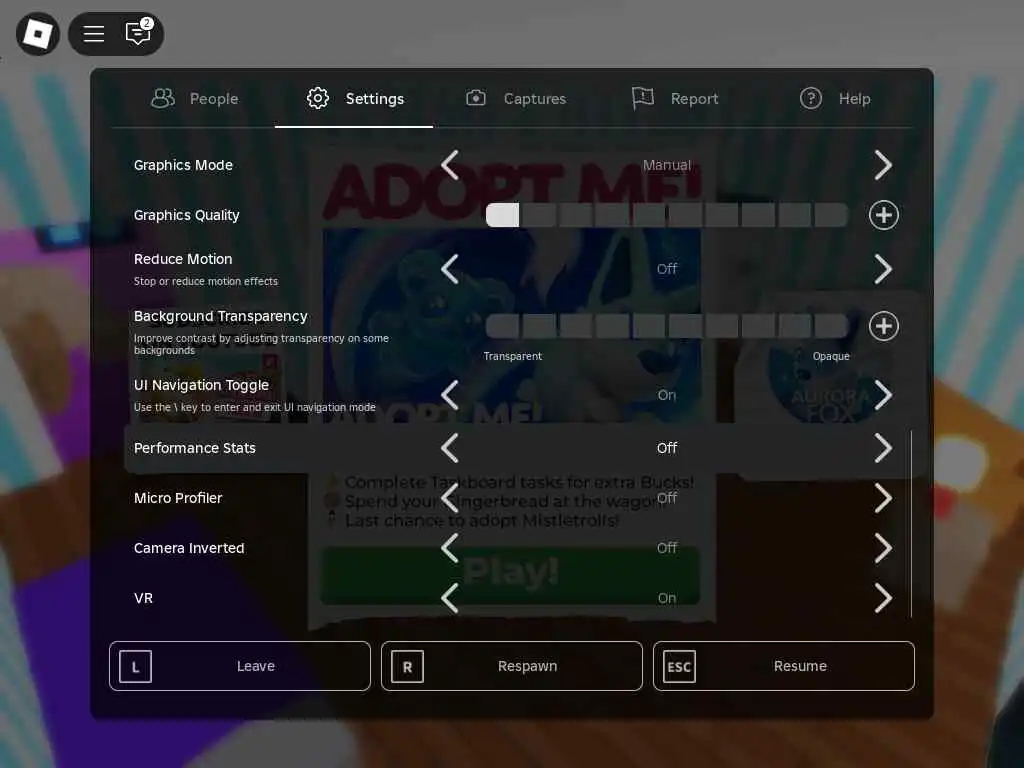Open the Captures tab
The height and width of the screenshot is (768, 1024).
point(516,99)
